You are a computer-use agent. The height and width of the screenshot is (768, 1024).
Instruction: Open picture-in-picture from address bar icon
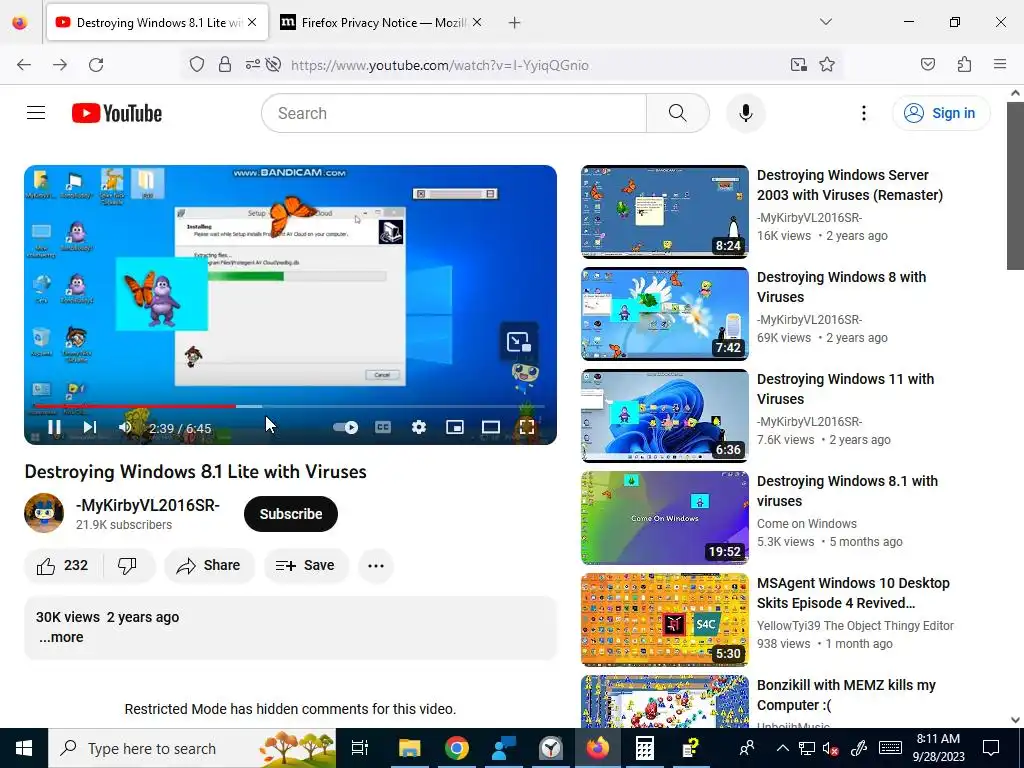pos(799,65)
